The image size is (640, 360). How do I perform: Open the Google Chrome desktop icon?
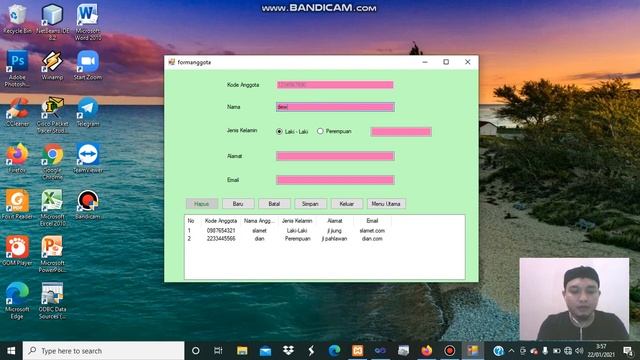(52, 162)
